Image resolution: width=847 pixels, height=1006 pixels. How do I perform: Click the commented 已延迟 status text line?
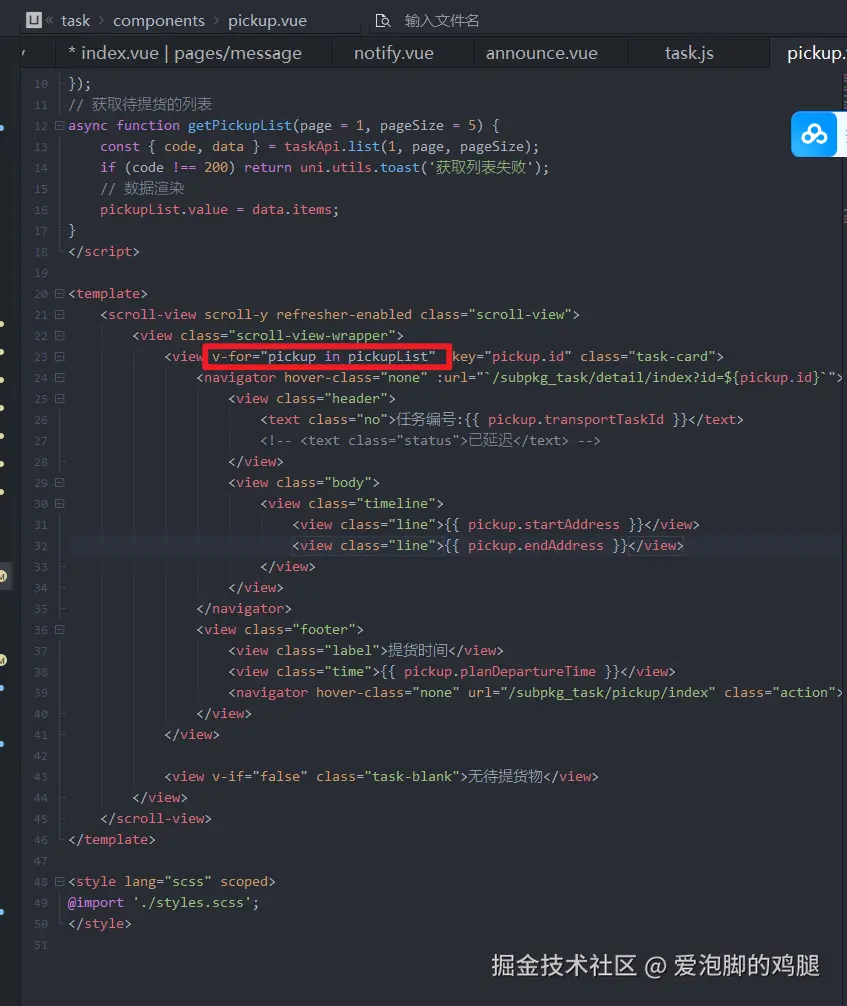[430, 441]
